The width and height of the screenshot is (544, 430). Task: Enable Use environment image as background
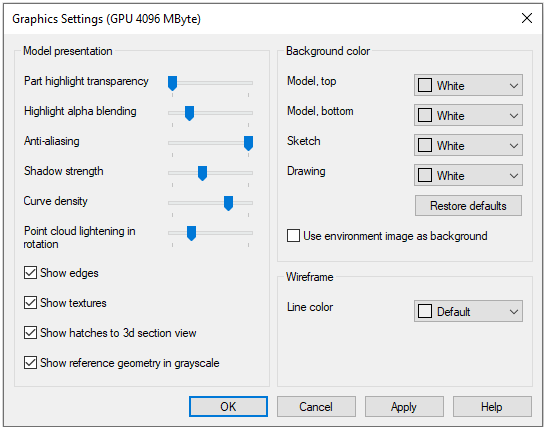click(293, 236)
